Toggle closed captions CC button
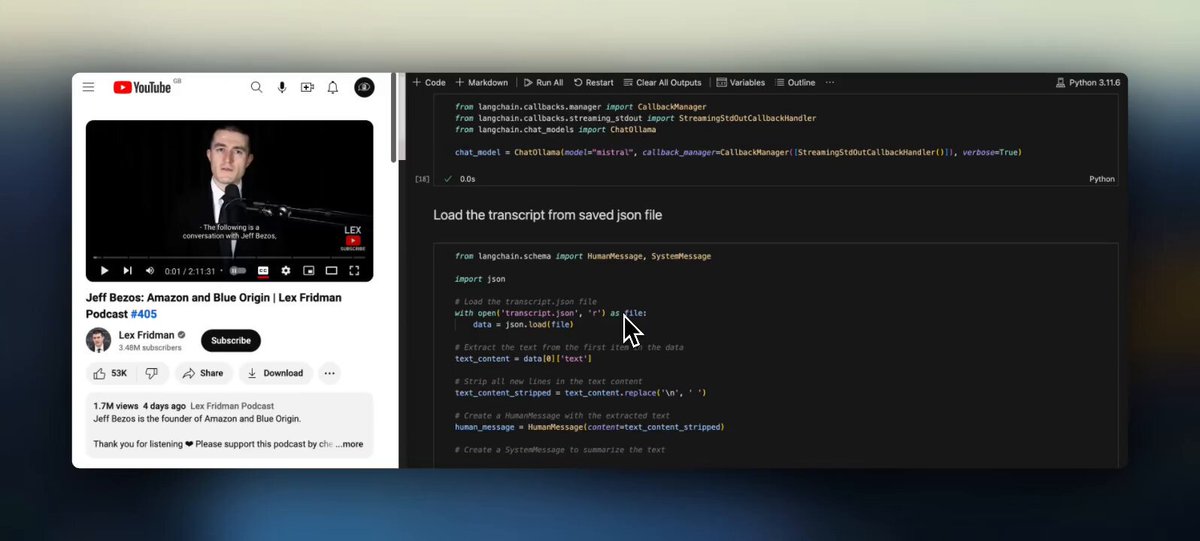The width and height of the screenshot is (1200, 541). click(x=263, y=270)
